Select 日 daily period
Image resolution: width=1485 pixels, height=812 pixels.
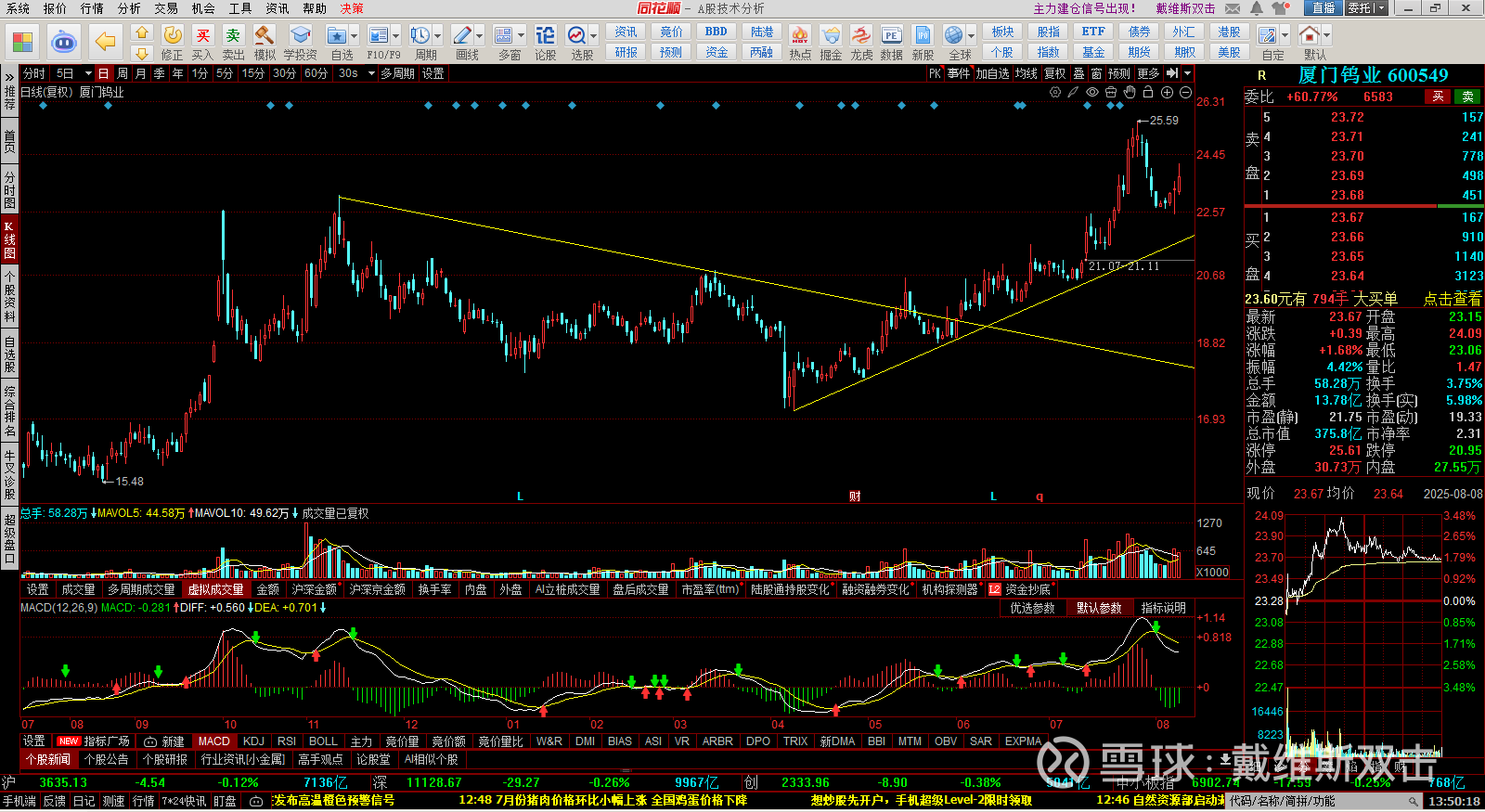click(x=103, y=73)
